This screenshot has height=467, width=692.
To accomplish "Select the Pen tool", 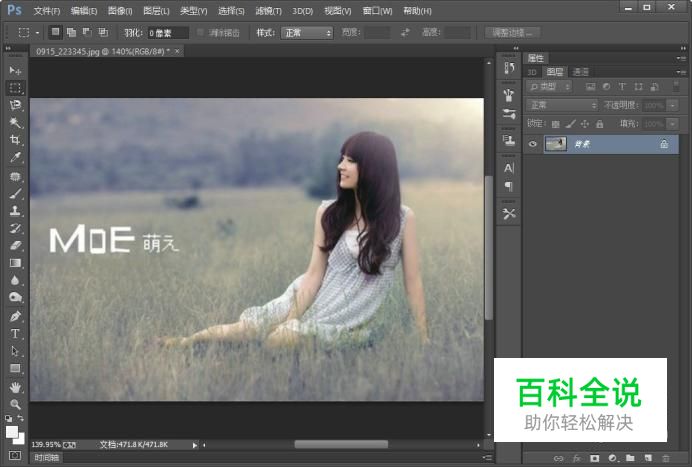I will tap(15, 316).
